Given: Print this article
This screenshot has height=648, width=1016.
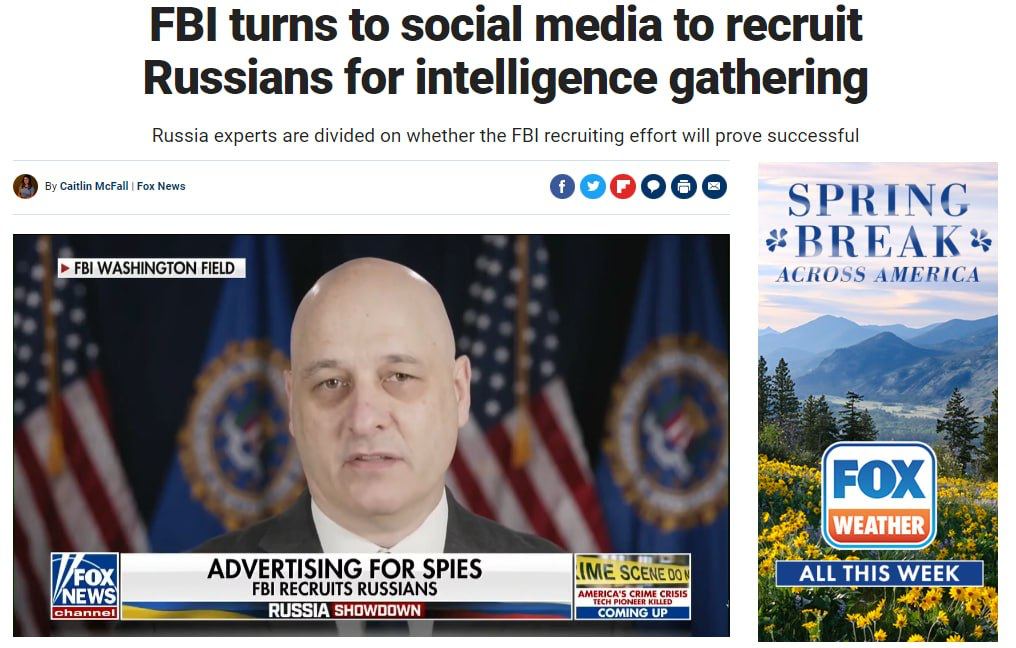Looking at the screenshot, I should (684, 187).
